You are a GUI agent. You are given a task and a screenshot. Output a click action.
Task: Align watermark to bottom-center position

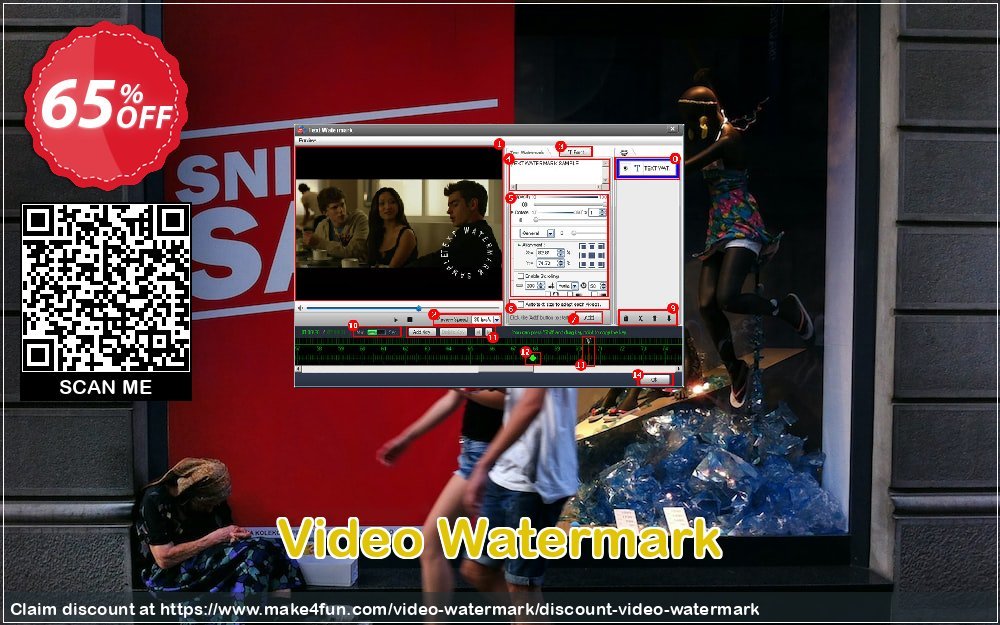(x=592, y=264)
